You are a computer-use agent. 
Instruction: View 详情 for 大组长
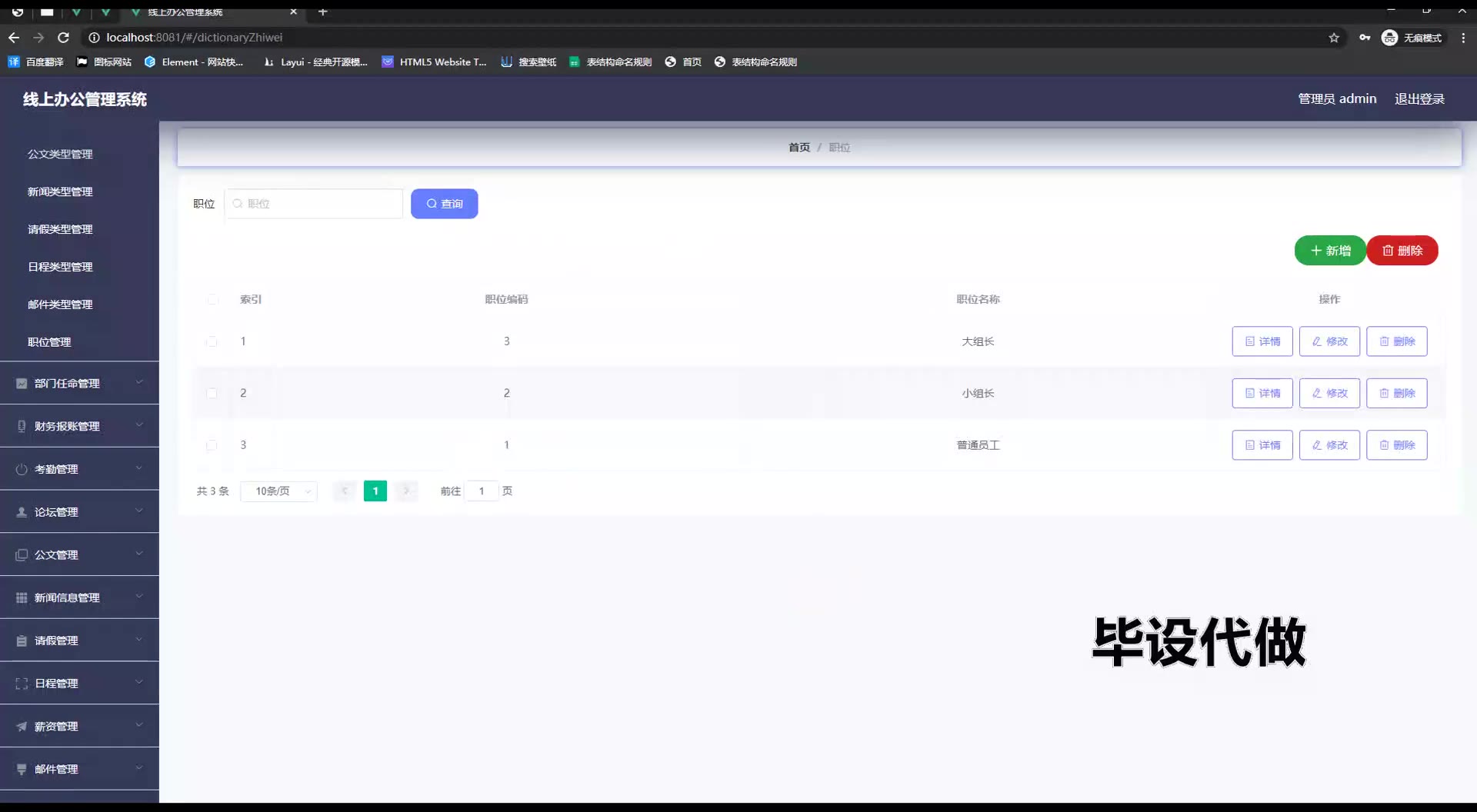pyautogui.click(x=1262, y=341)
